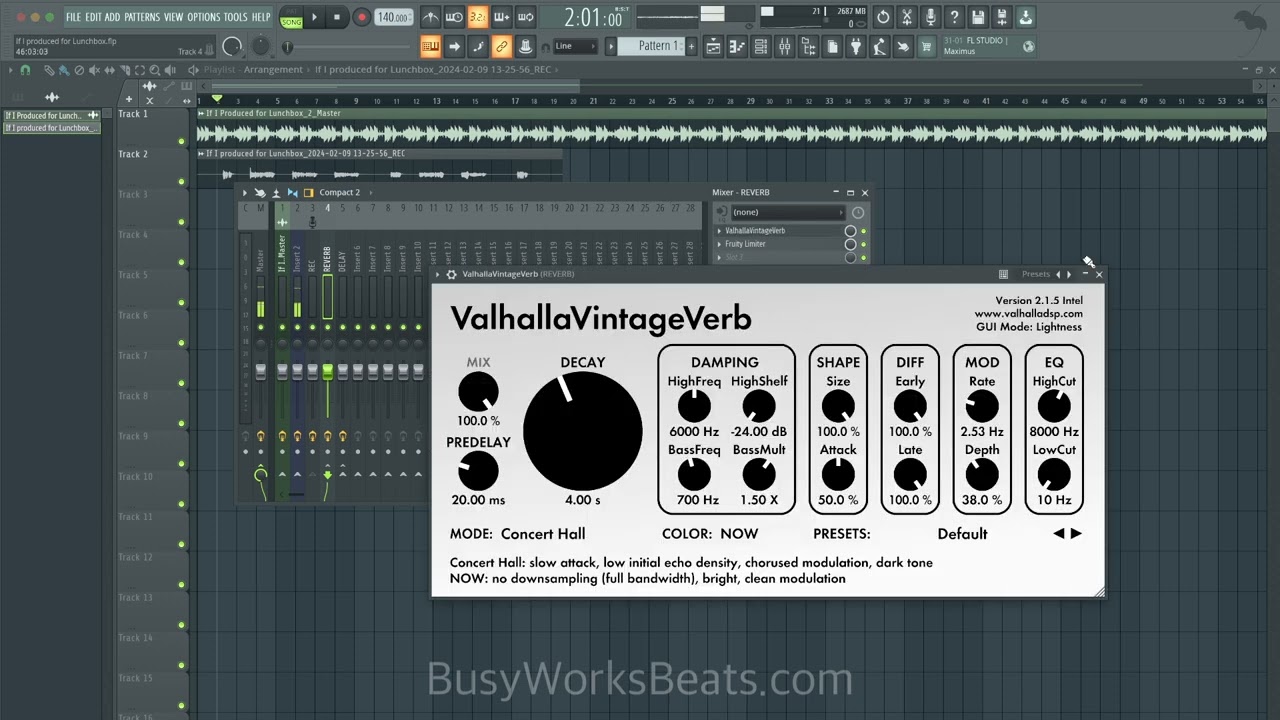Click the Concert Hall mode label
This screenshot has width=1280, height=720.
542,534
